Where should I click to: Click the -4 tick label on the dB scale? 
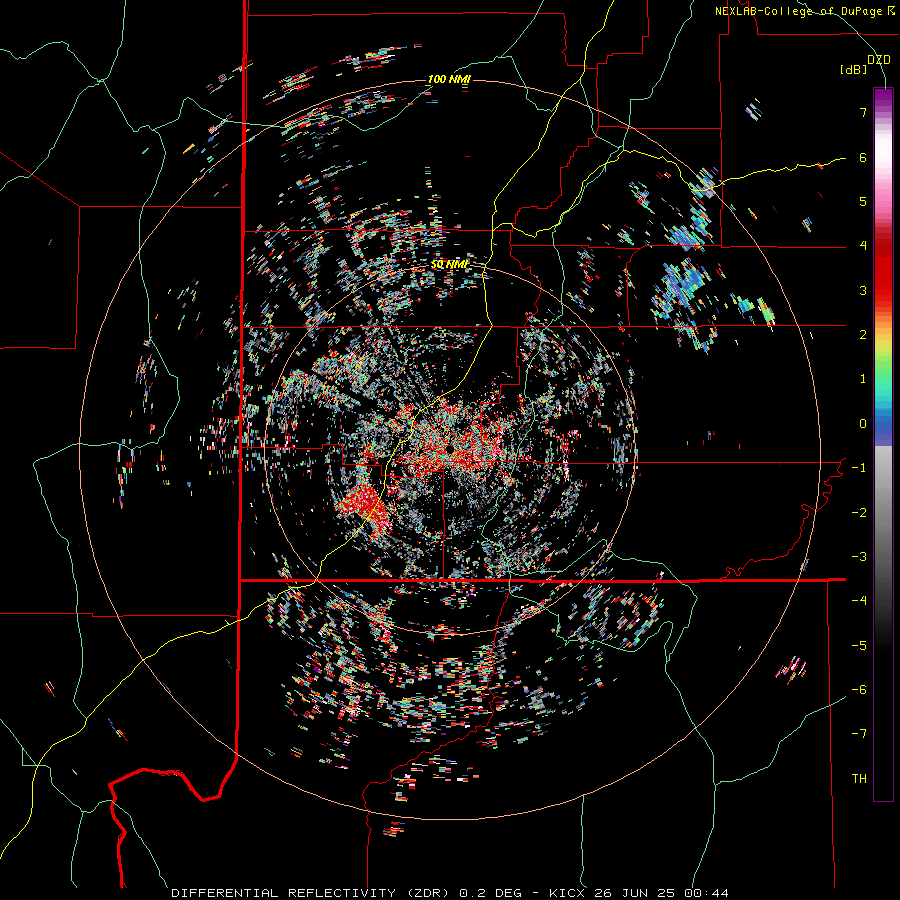[x=859, y=601]
